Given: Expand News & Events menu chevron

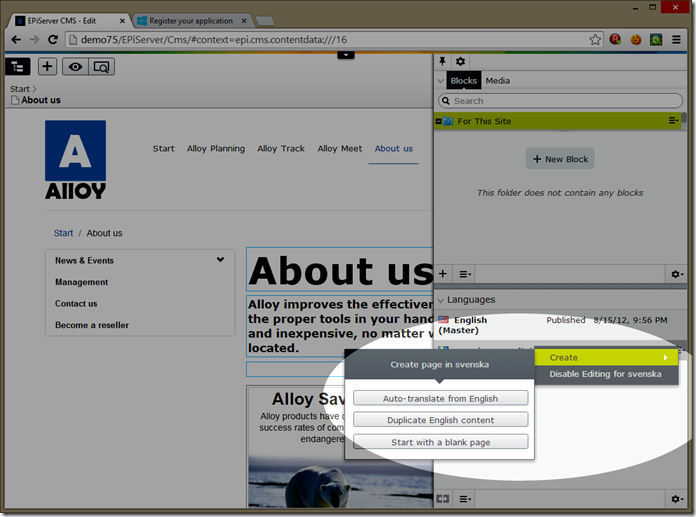Looking at the screenshot, I should pos(220,260).
